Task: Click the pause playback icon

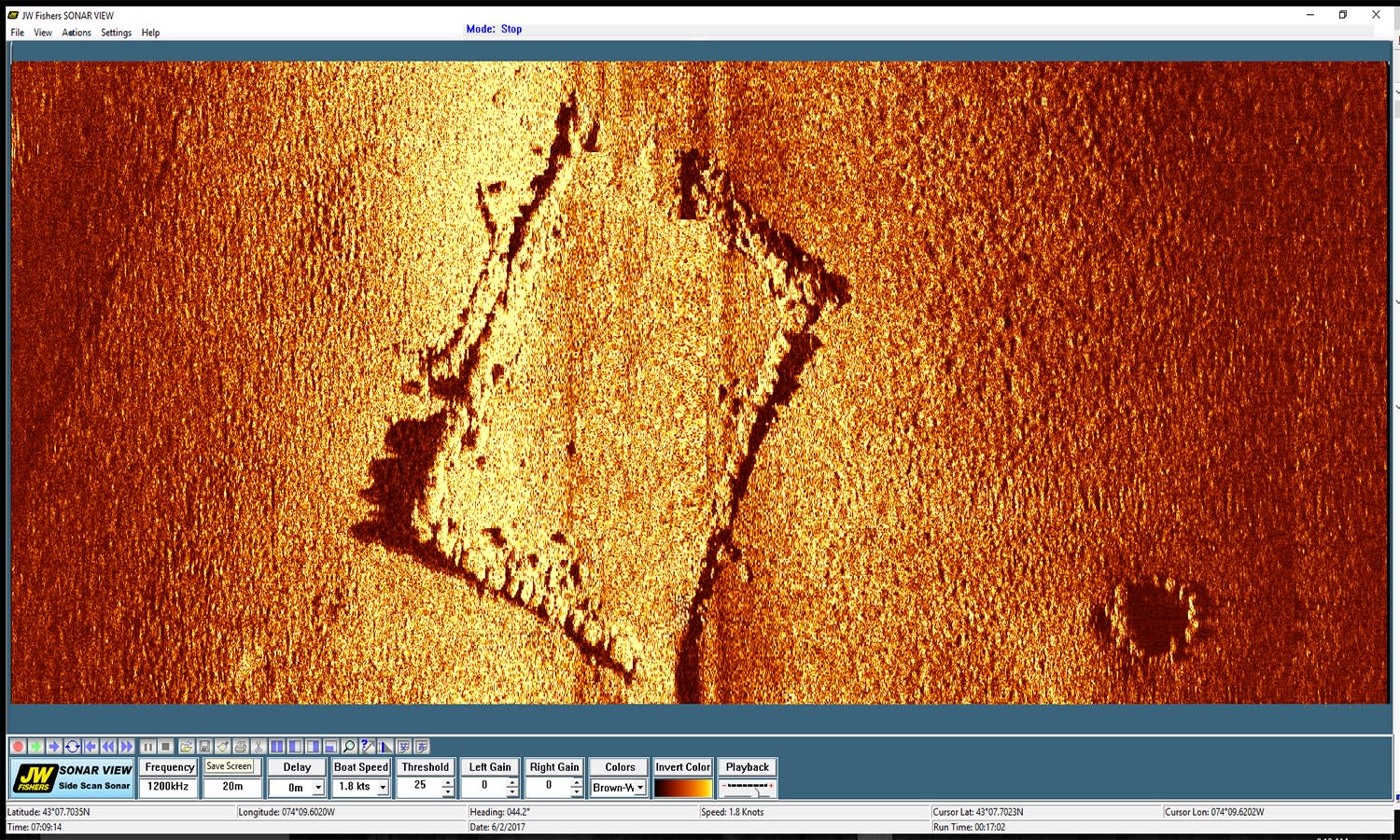Action: pos(147,747)
